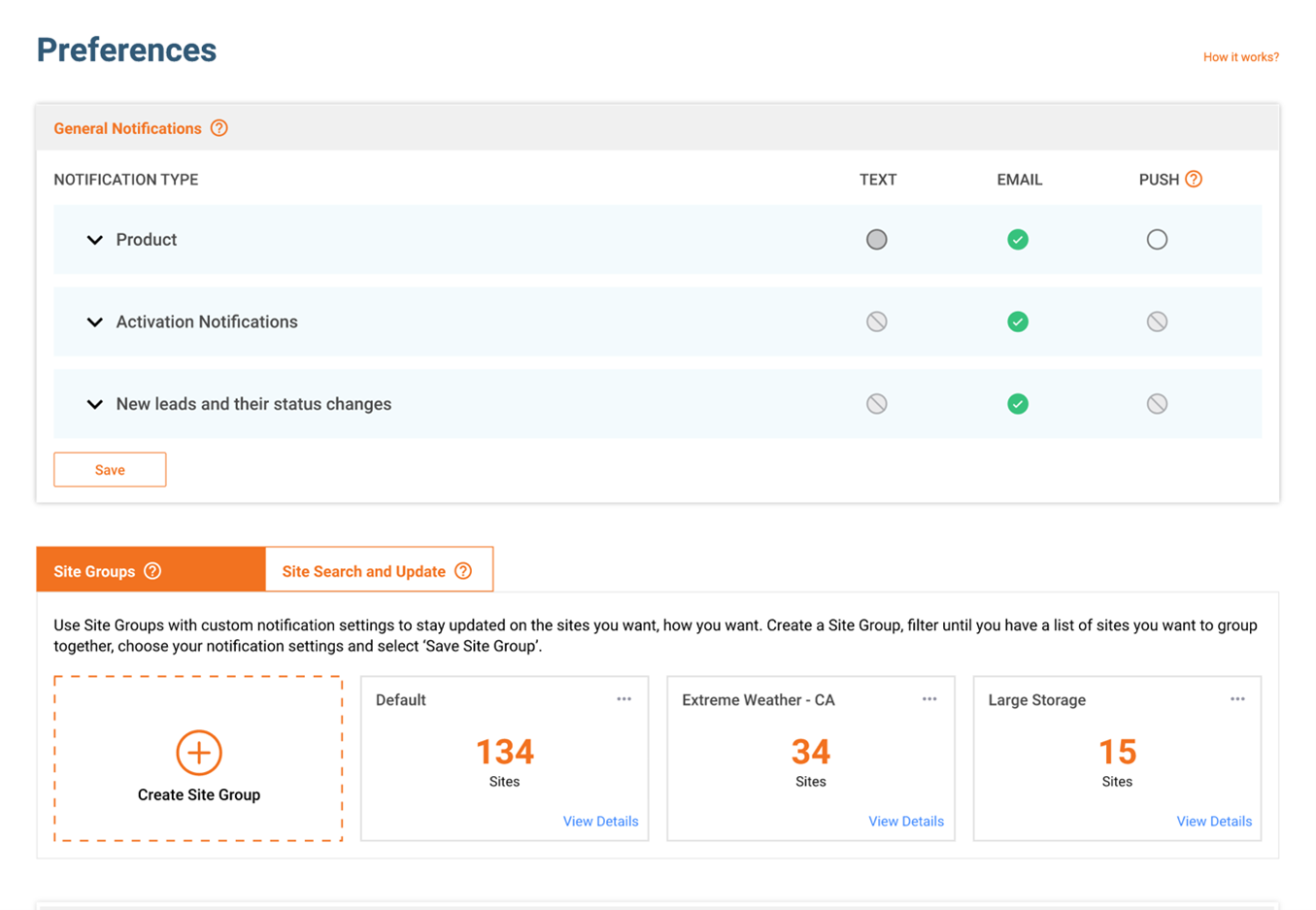Save the notification preferences
The width and height of the screenshot is (1316, 910).
pyautogui.click(x=110, y=470)
